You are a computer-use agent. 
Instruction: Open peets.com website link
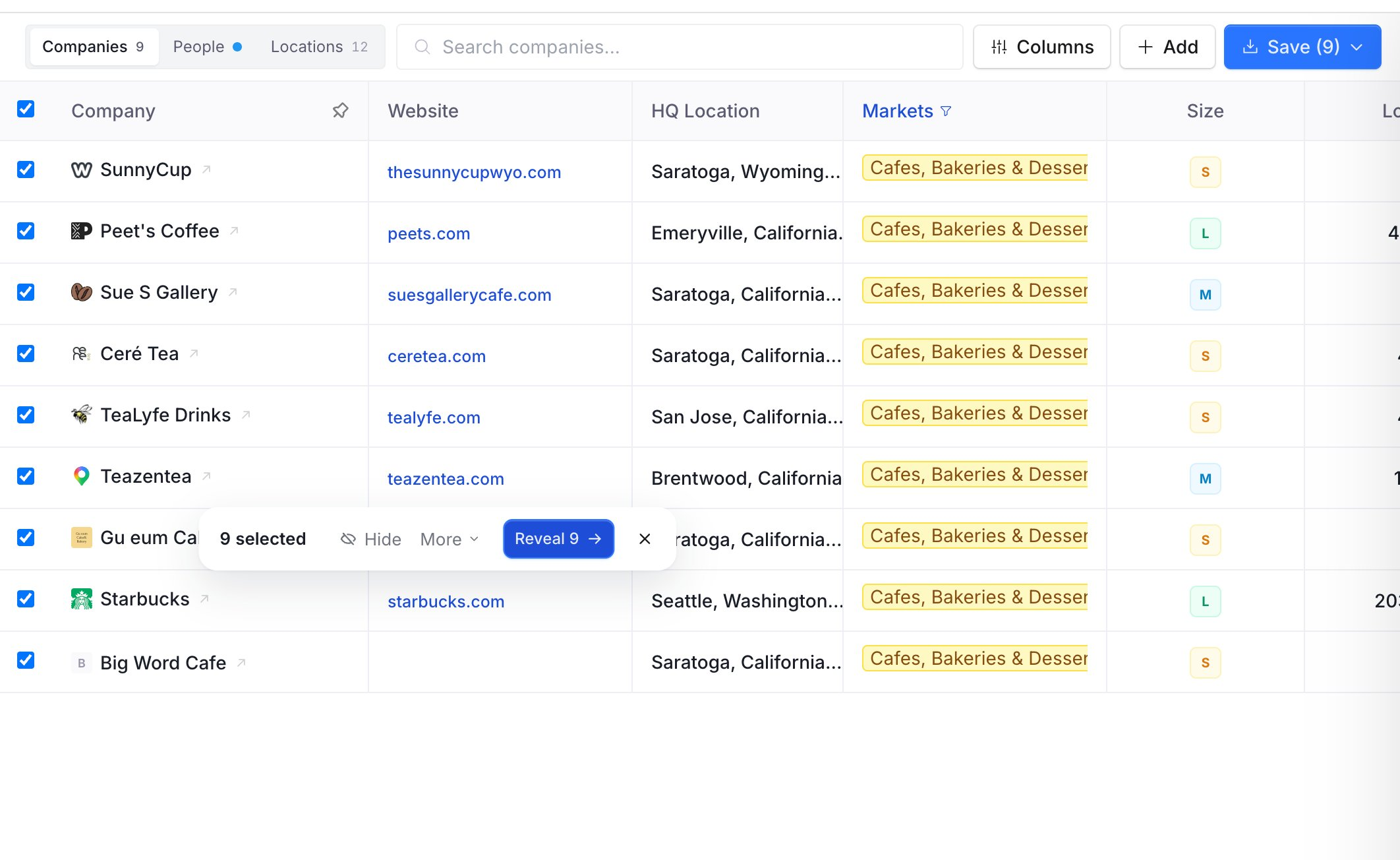429,233
